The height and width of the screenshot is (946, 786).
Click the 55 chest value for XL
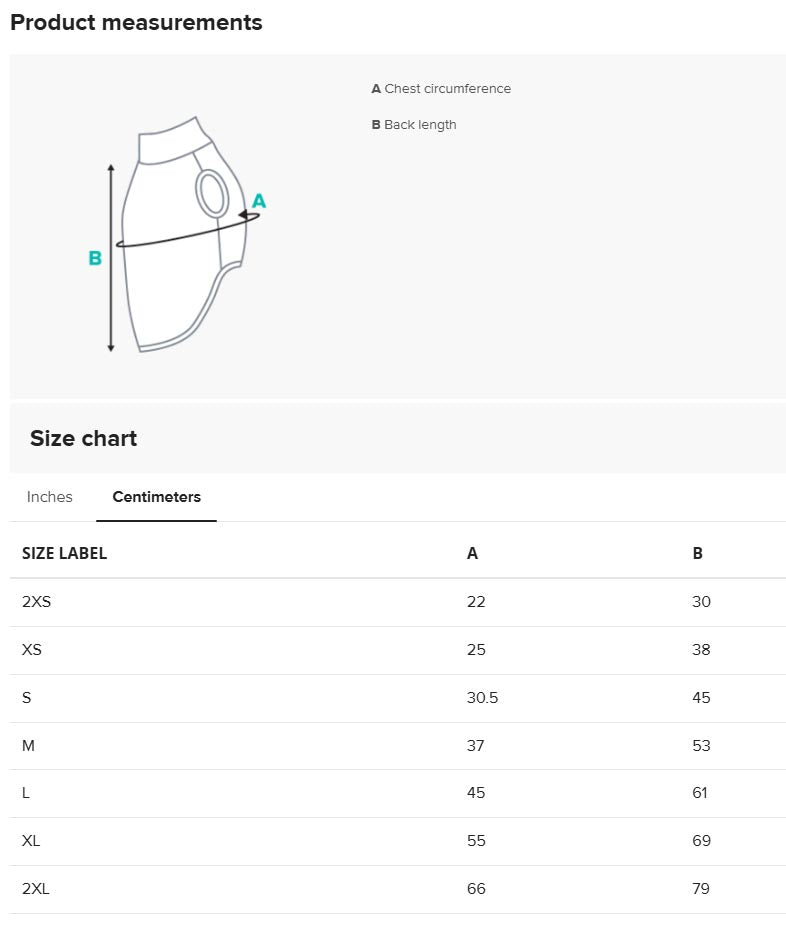(476, 841)
